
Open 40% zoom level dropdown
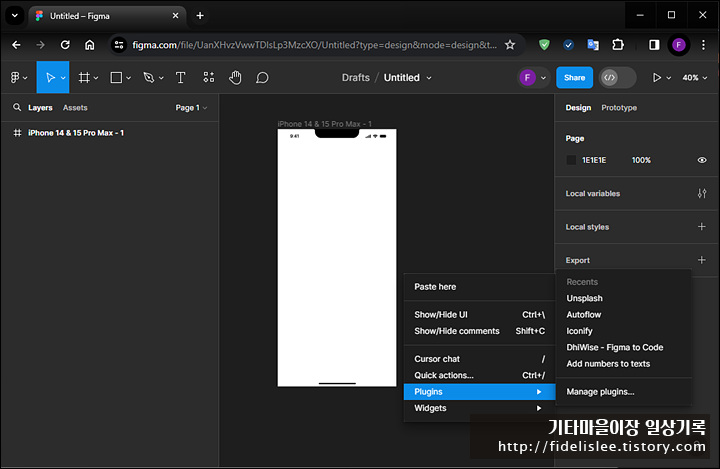pyautogui.click(x=694, y=78)
